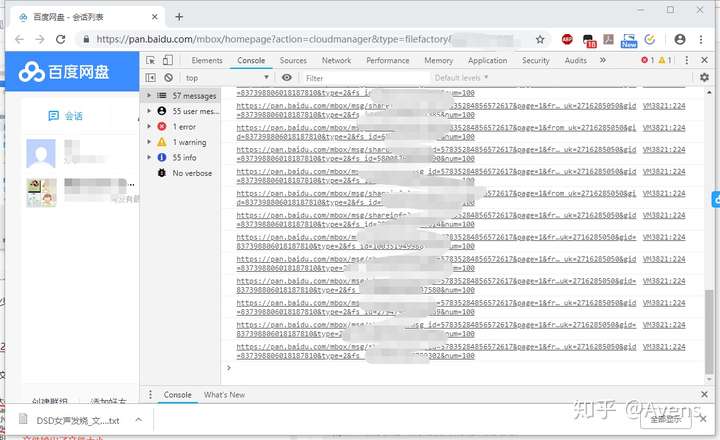Select the drawer Console tab
The height and width of the screenshot is (440, 720).
tap(177, 395)
